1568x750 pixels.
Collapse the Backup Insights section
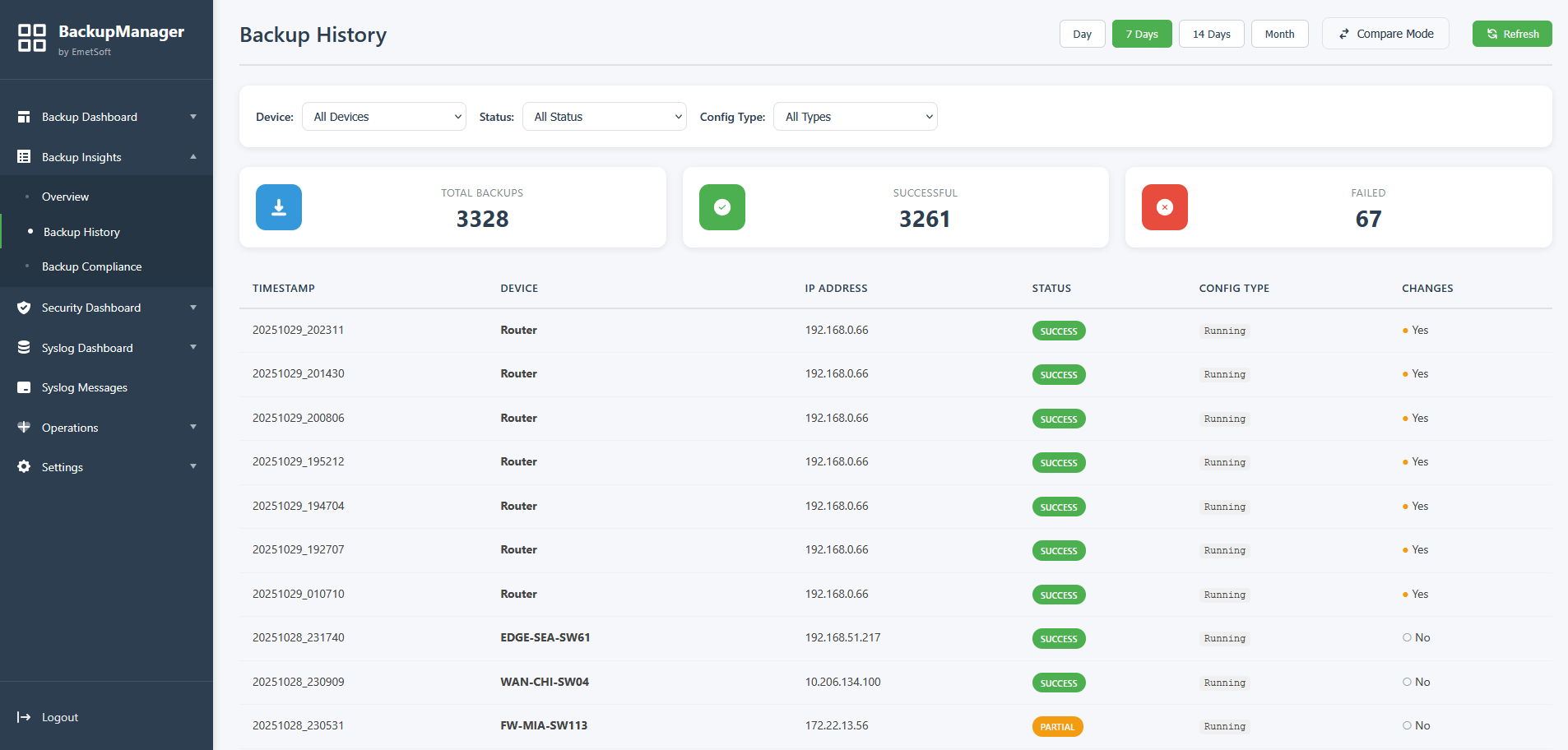(194, 156)
